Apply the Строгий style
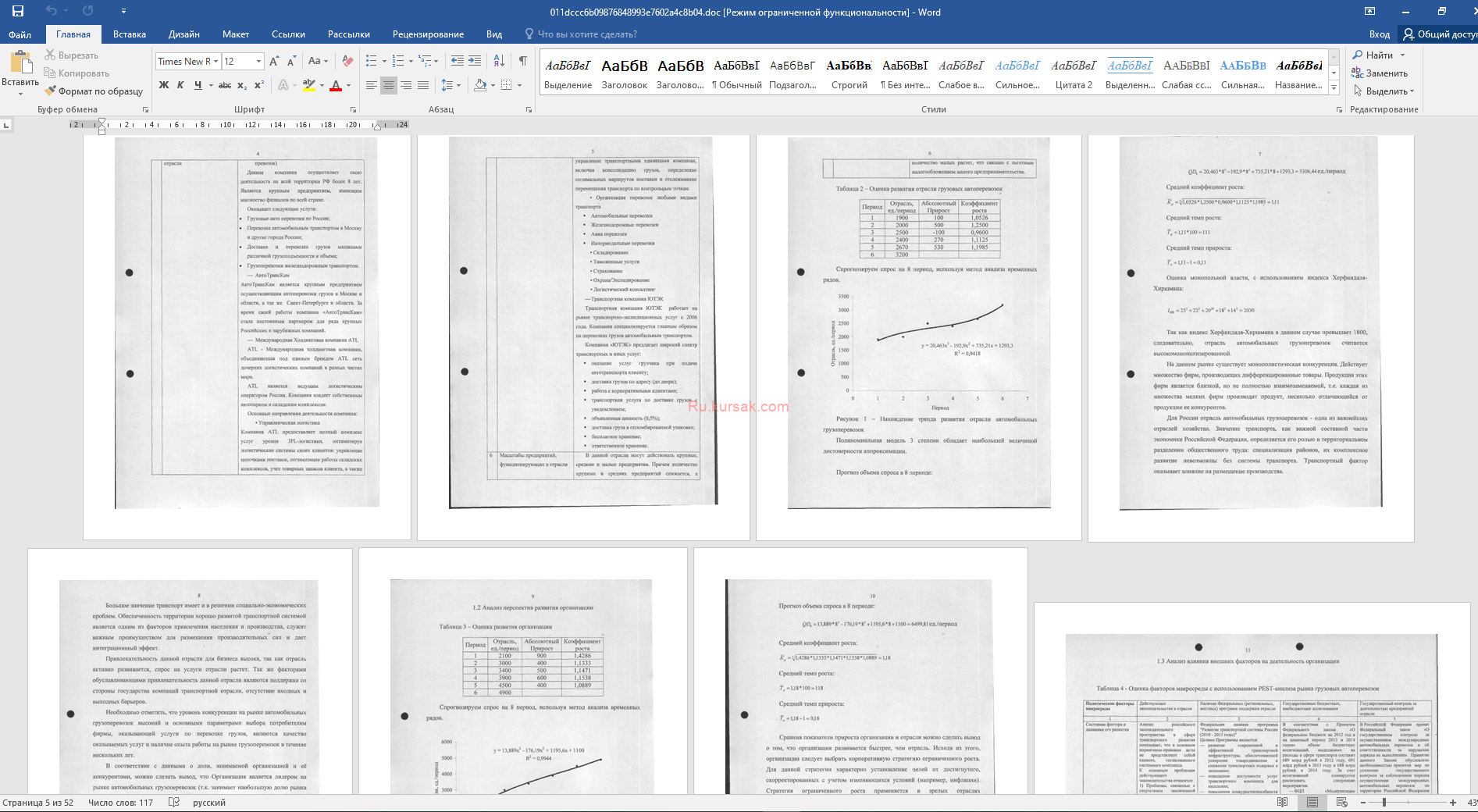 click(849, 74)
